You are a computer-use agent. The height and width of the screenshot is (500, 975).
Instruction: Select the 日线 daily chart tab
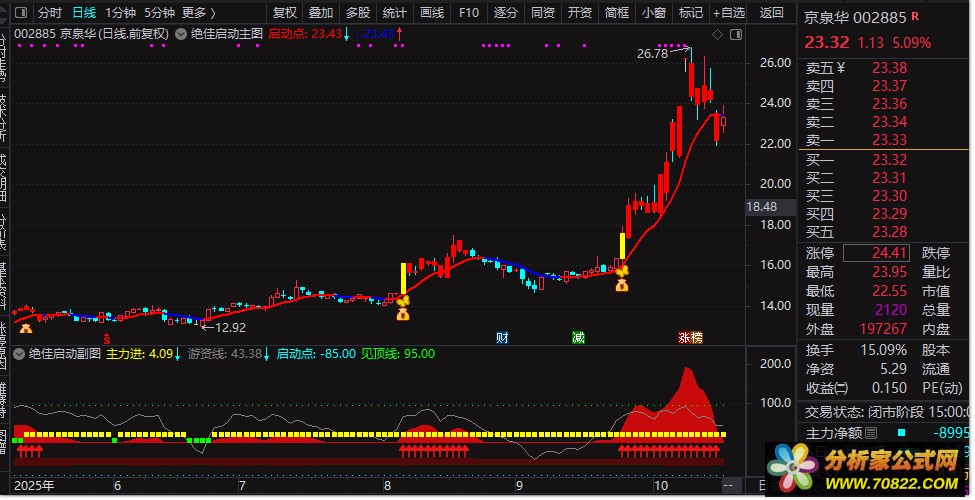tap(84, 12)
